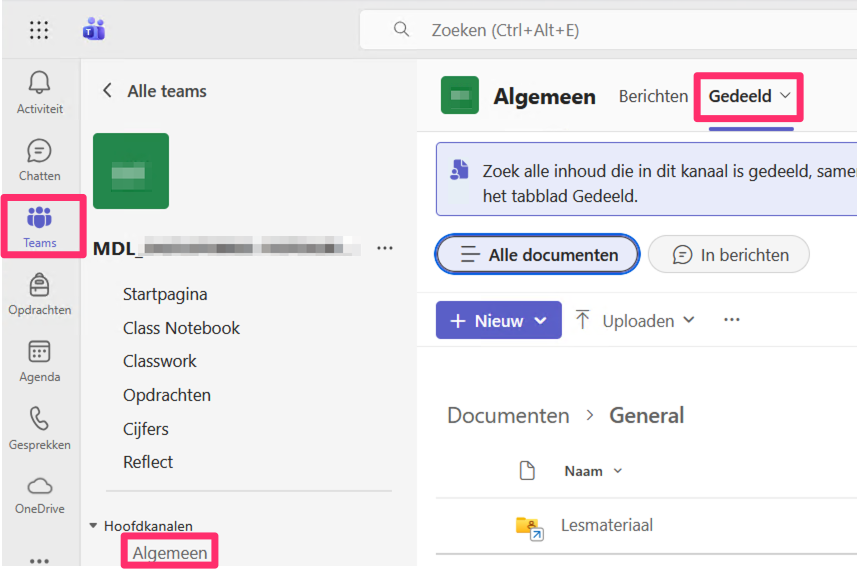Open the Nieuw dropdown button

(x=498, y=320)
